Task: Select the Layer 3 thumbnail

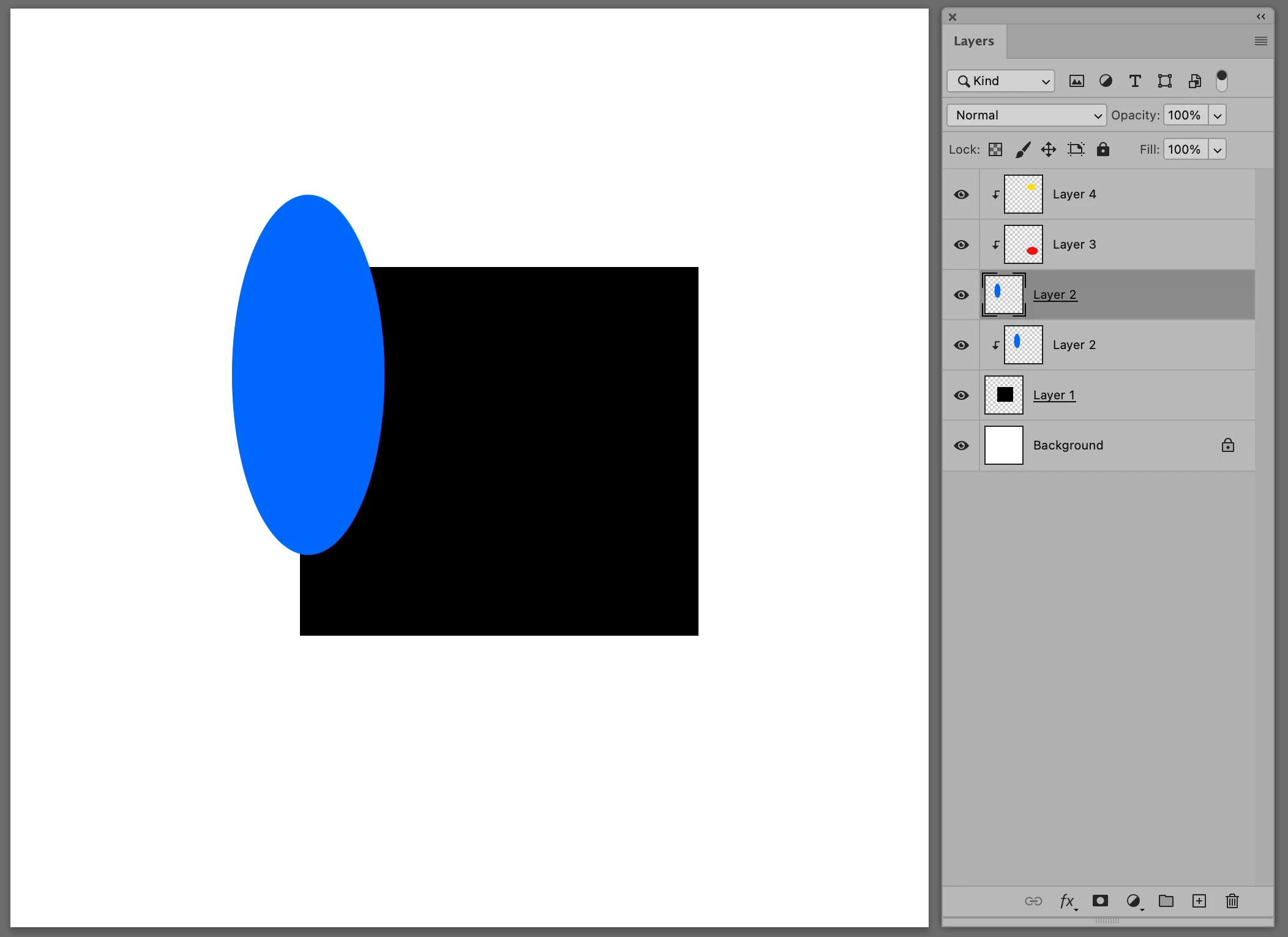Action: [1023, 244]
